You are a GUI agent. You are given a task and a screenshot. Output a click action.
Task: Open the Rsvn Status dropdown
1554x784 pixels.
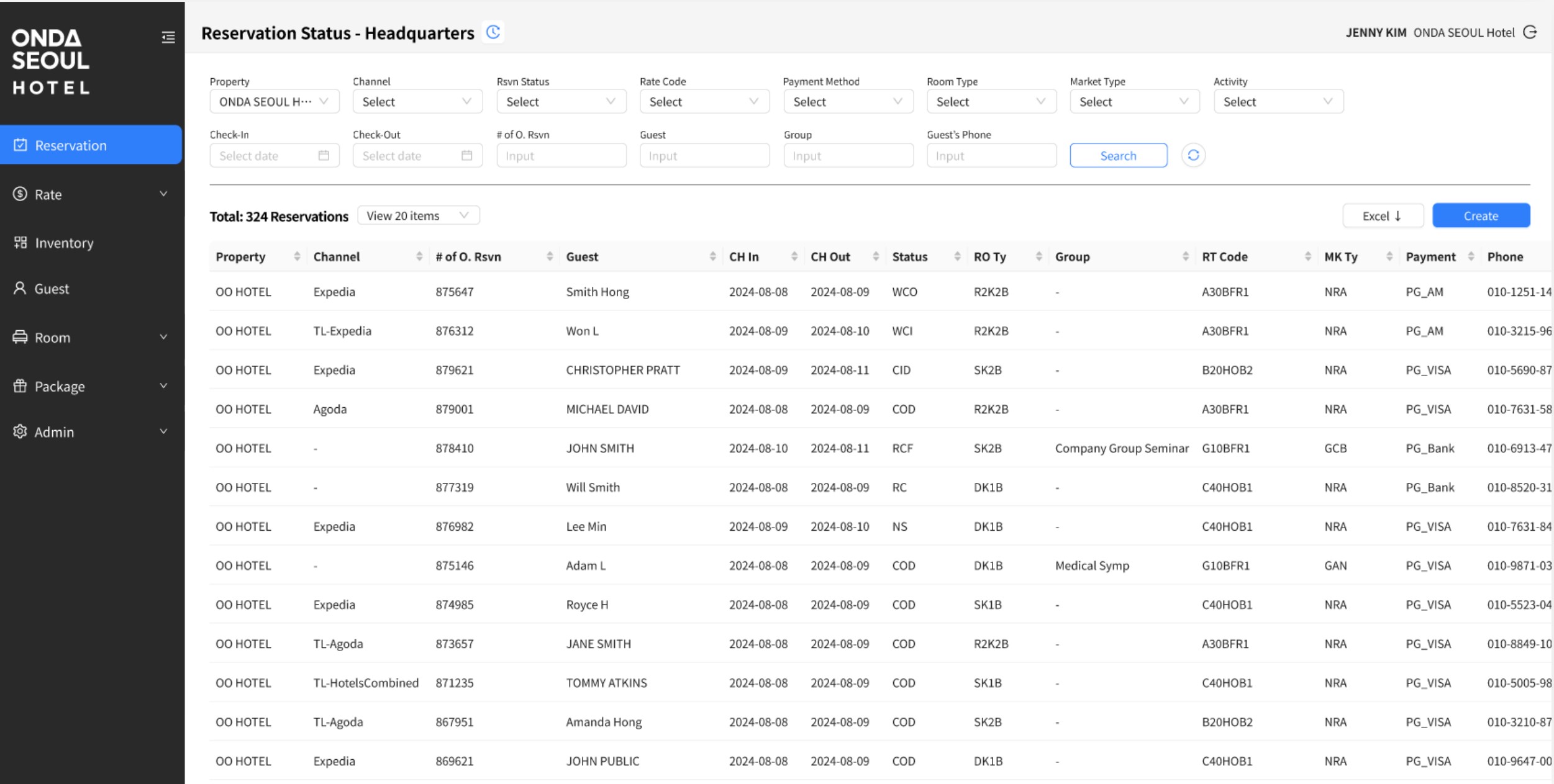(561, 102)
